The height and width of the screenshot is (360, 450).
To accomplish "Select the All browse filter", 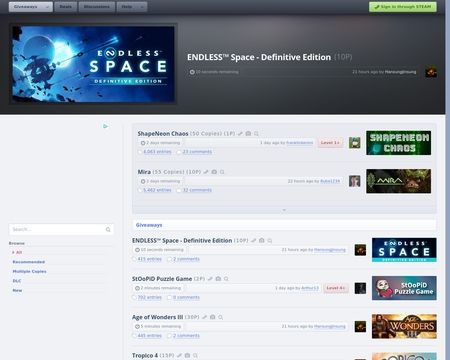I will tap(19, 253).
